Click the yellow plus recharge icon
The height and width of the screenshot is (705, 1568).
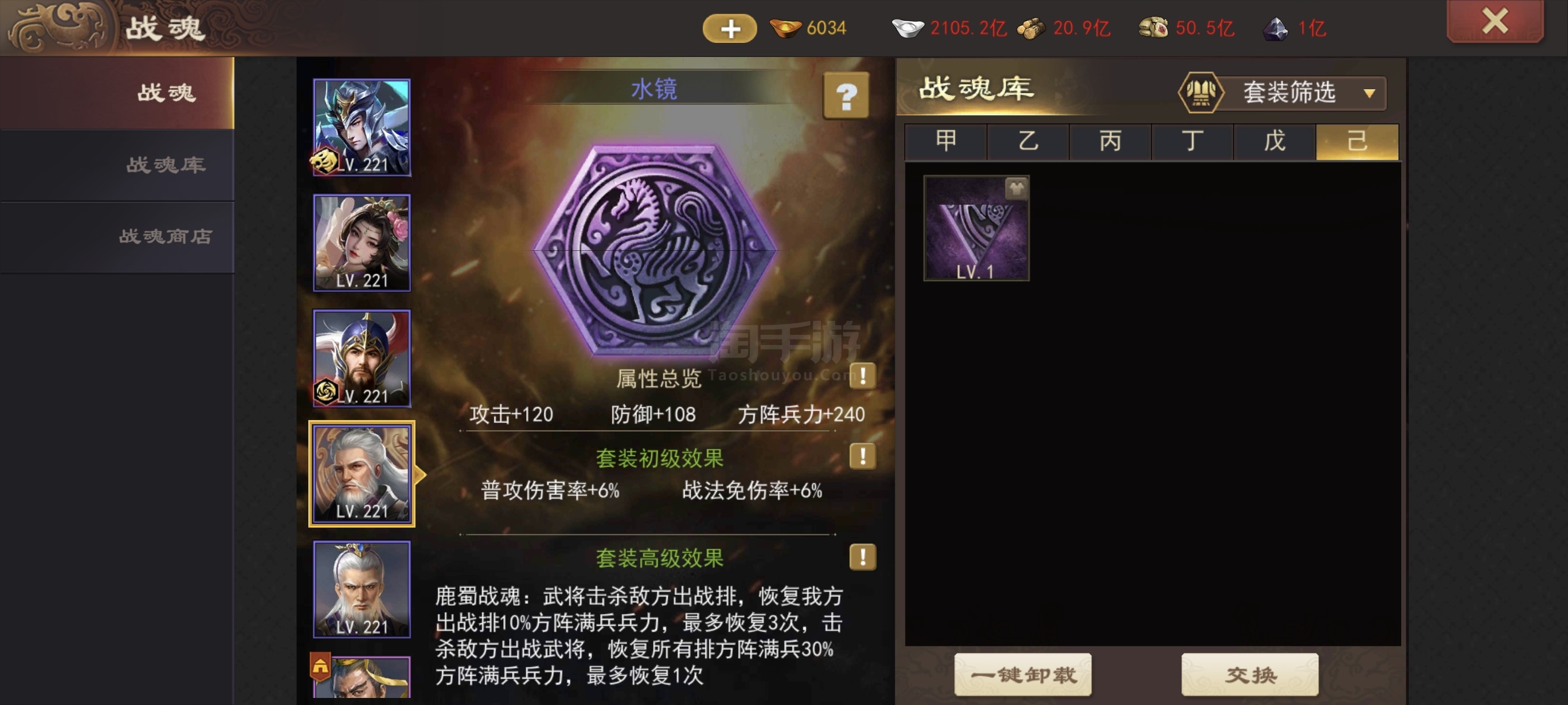pyautogui.click(x=729, y=28)
